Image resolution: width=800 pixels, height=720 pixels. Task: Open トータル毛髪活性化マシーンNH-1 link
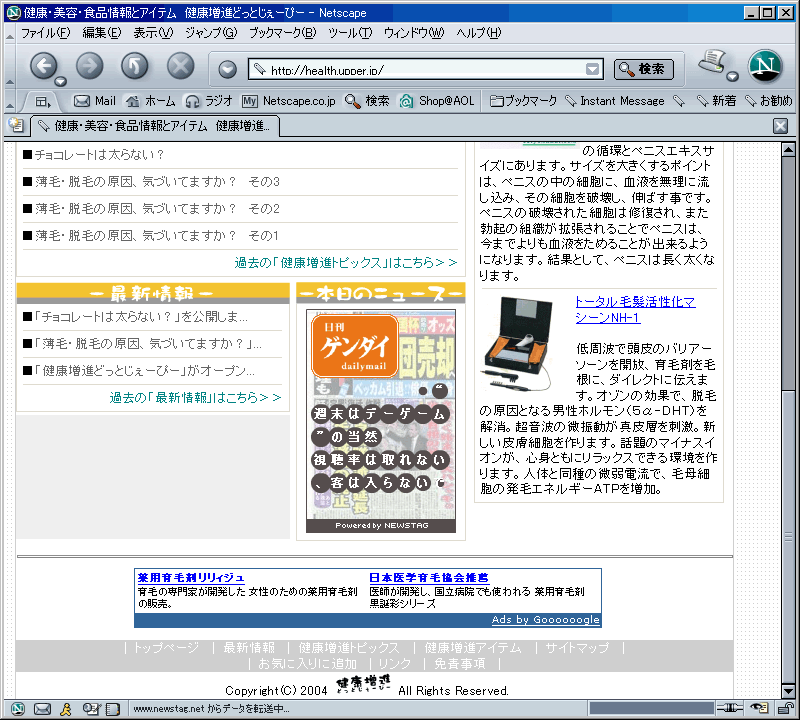pos(635,309)
